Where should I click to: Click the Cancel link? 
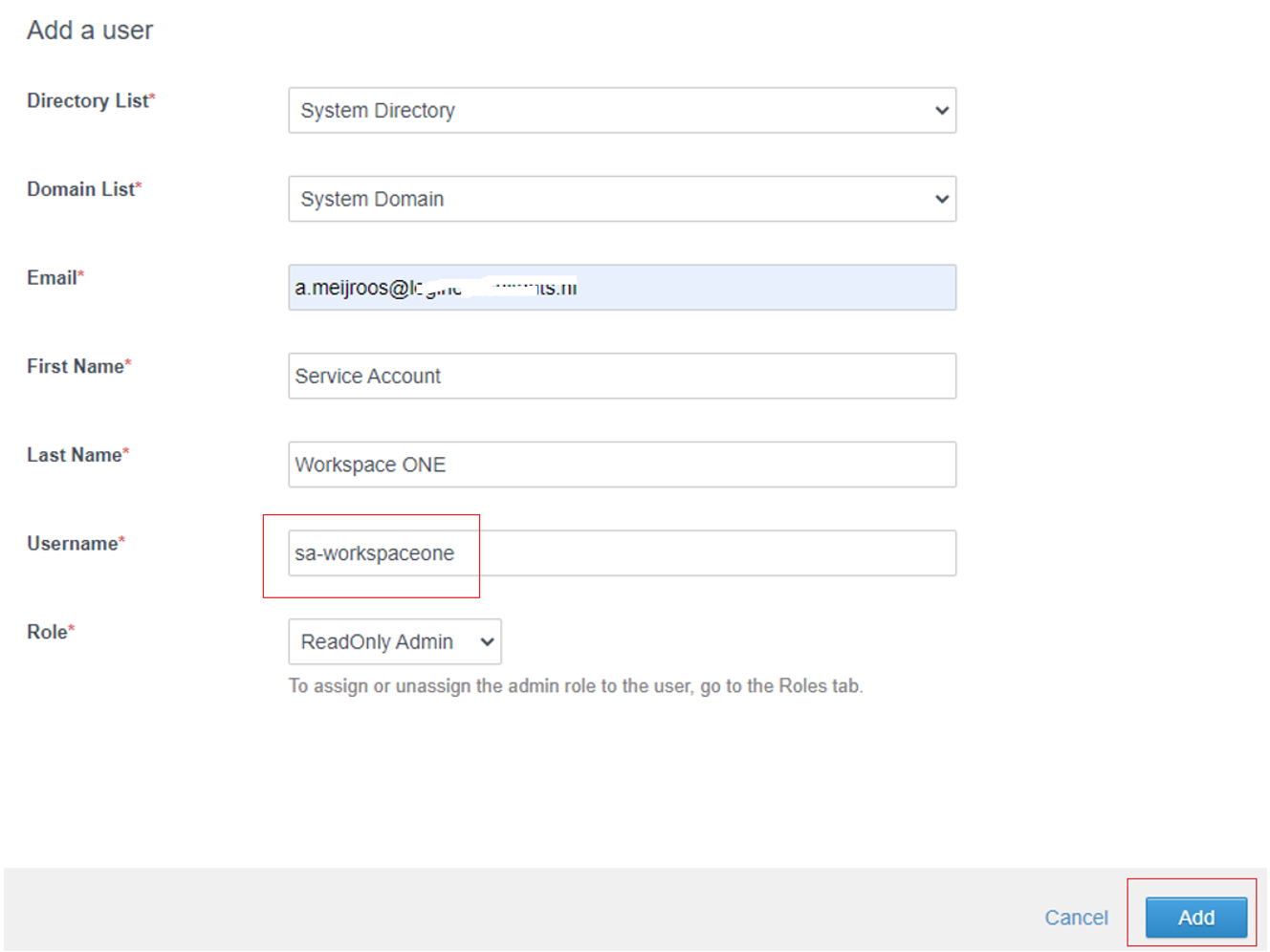pyautogui.click(x=1076, y=917)
